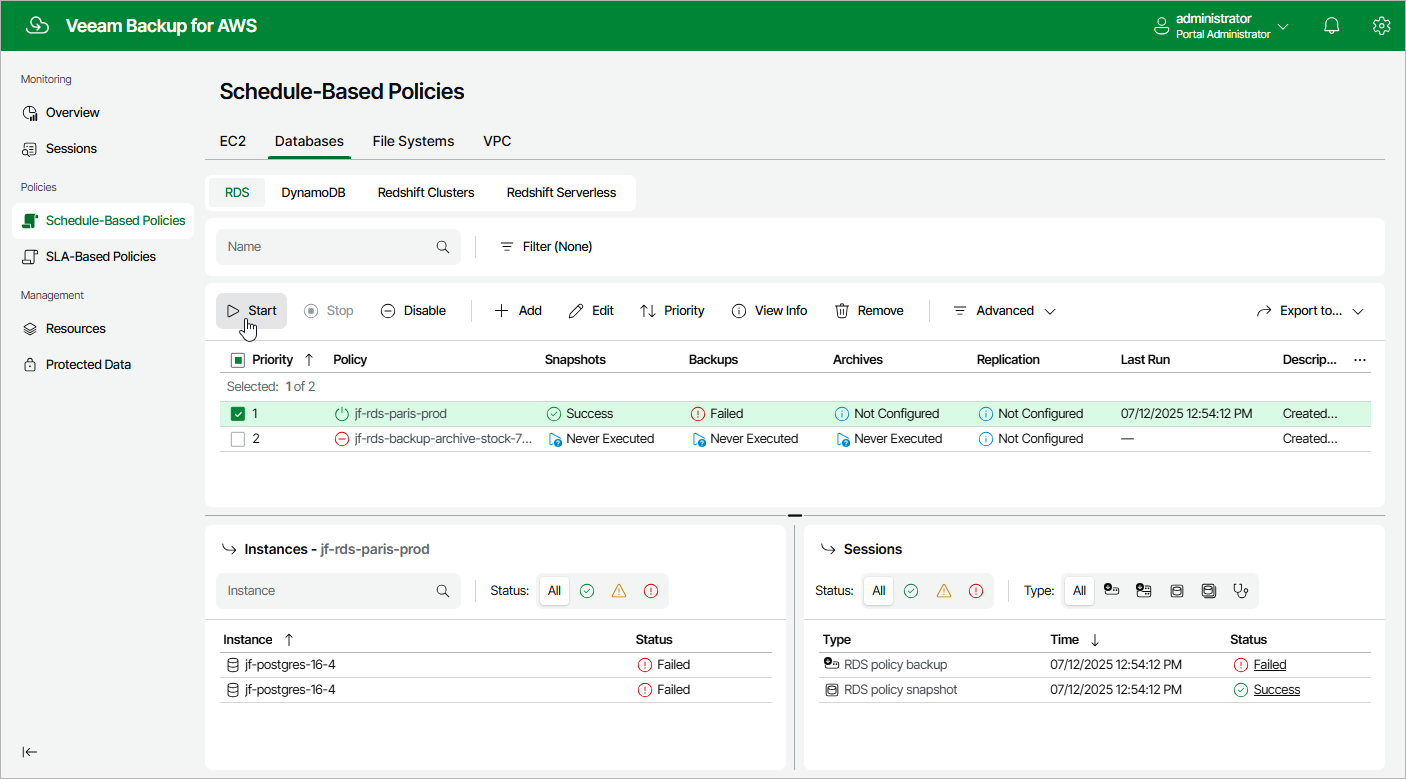The image size is (1406, 779).
Task: Click the Remove trash icon button
Action: 869,311
